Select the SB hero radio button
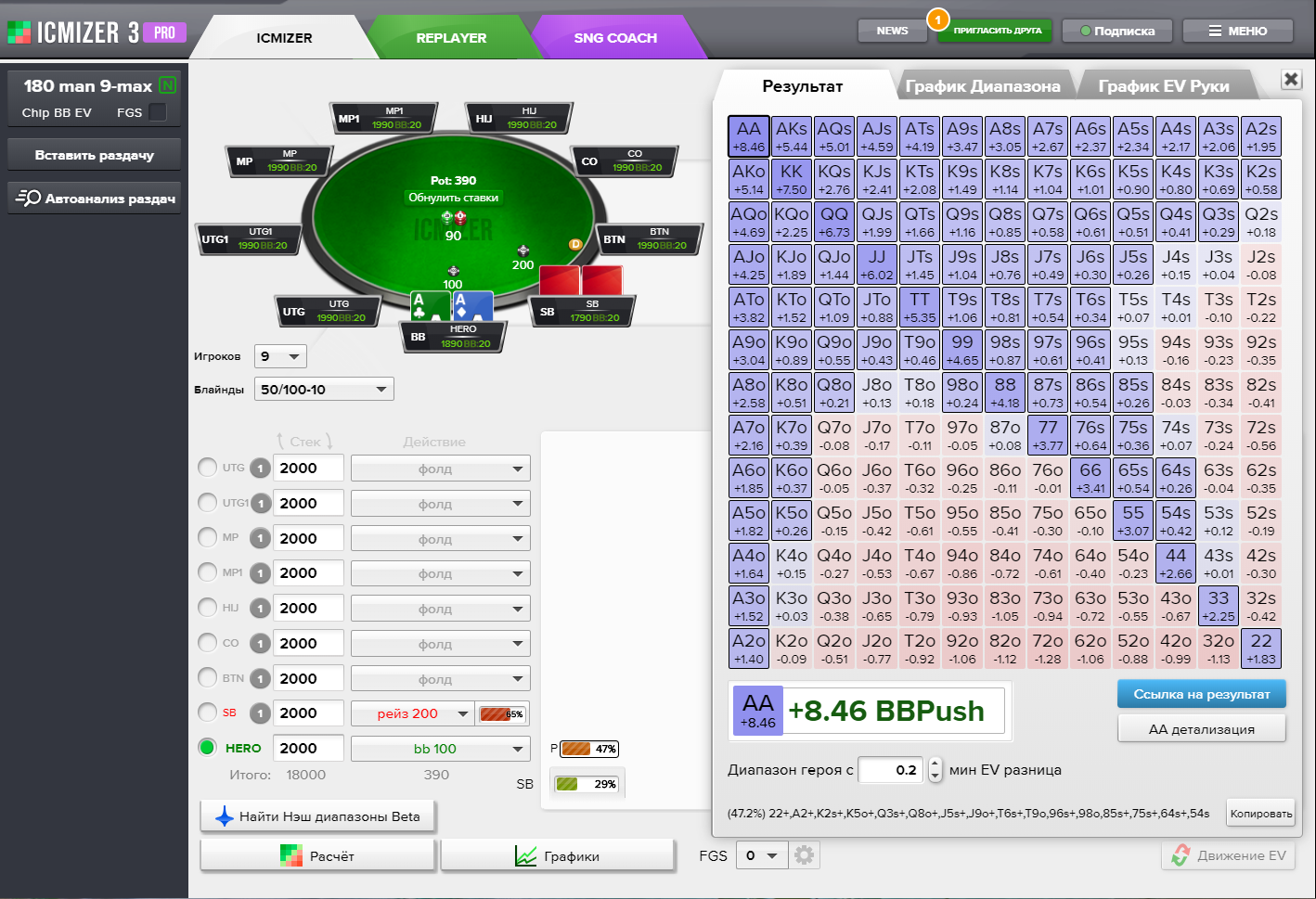 (208, 713)
